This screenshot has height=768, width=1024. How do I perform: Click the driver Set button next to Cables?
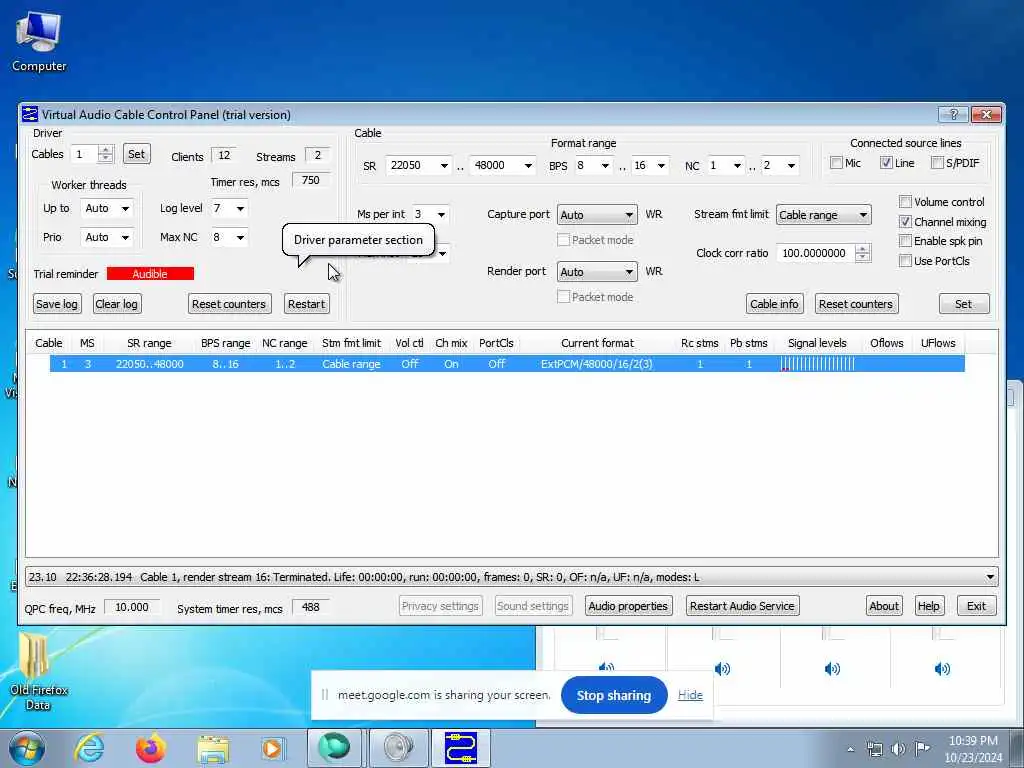pyautogui.click(x=136, y=154)
